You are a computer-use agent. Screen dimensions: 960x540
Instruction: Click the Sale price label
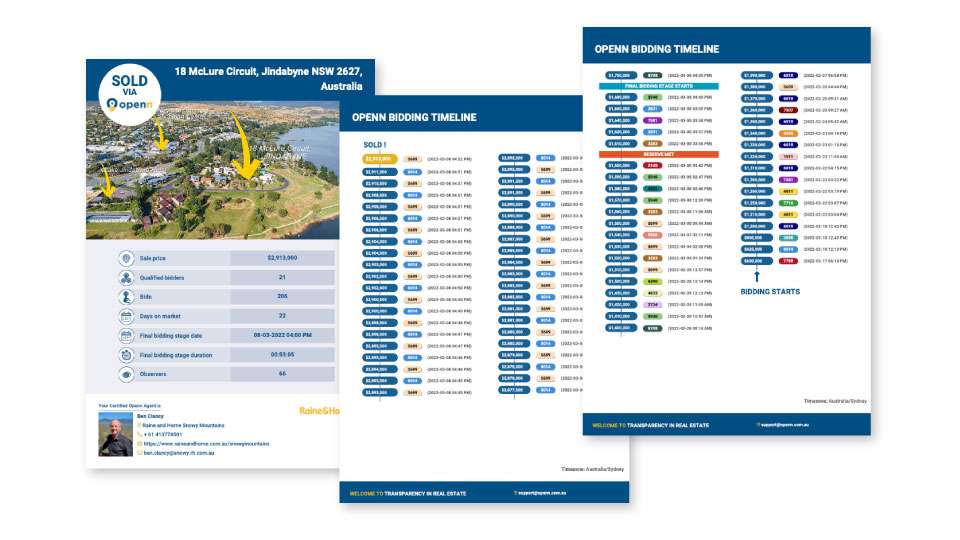[x=152, y=258]
